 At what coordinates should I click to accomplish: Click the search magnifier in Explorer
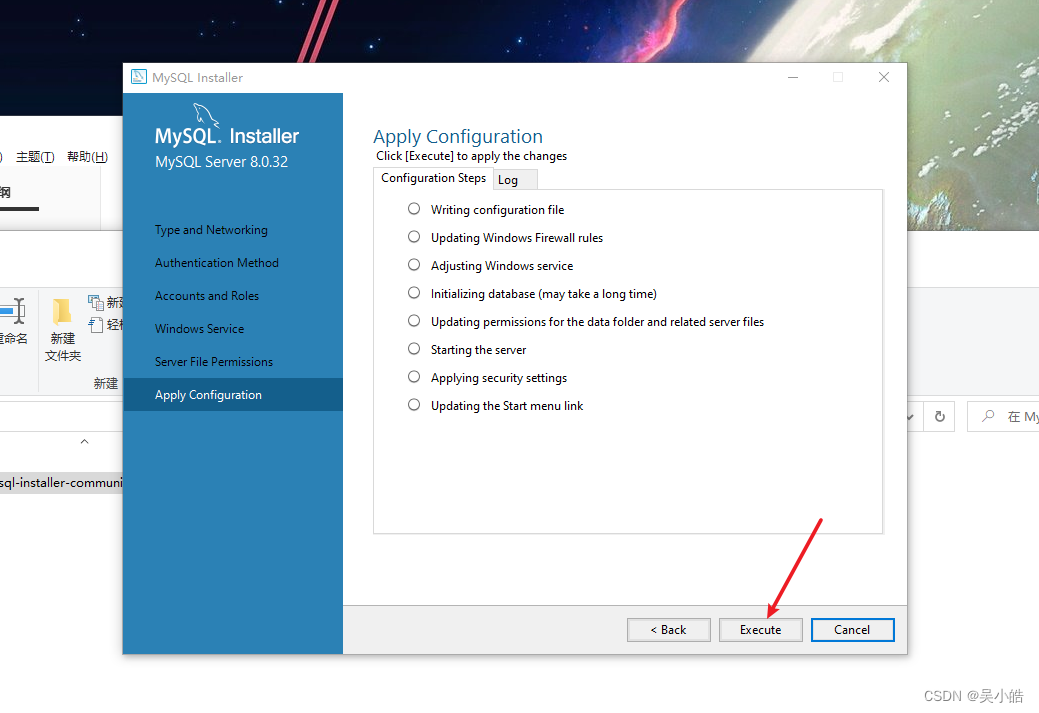(x=988, y=416)
